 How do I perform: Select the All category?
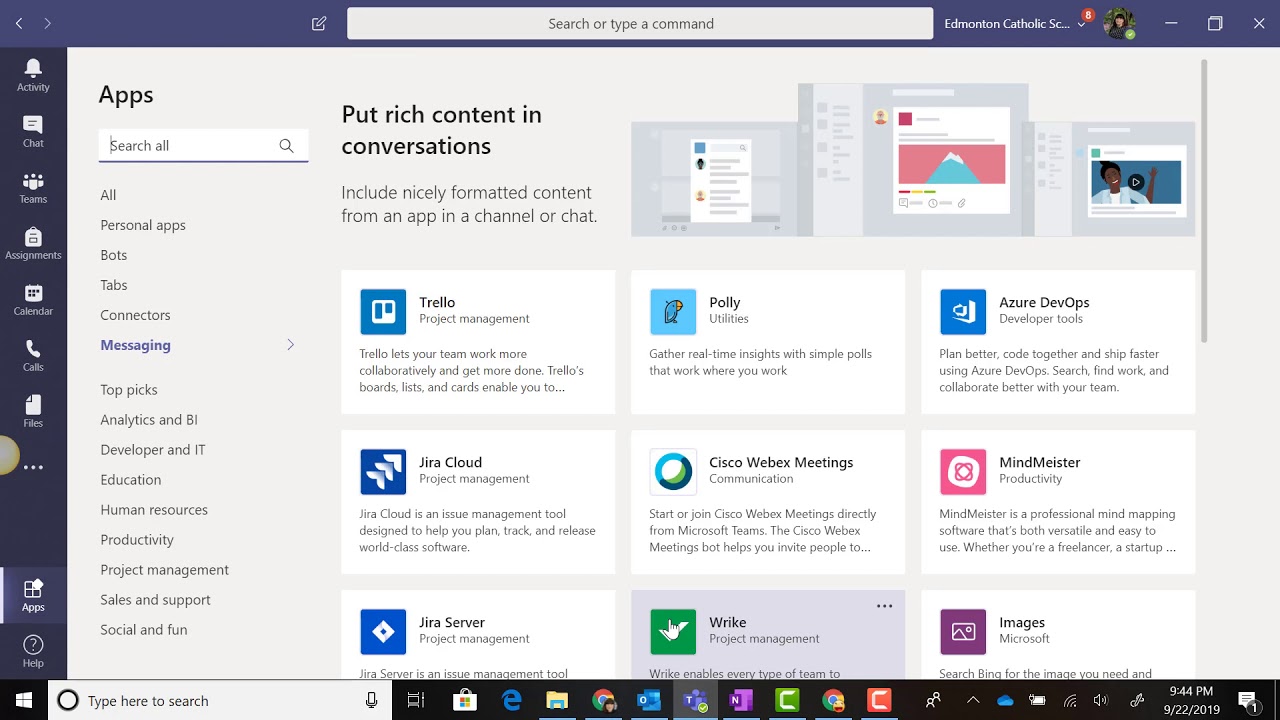click(x=108, y=195)
